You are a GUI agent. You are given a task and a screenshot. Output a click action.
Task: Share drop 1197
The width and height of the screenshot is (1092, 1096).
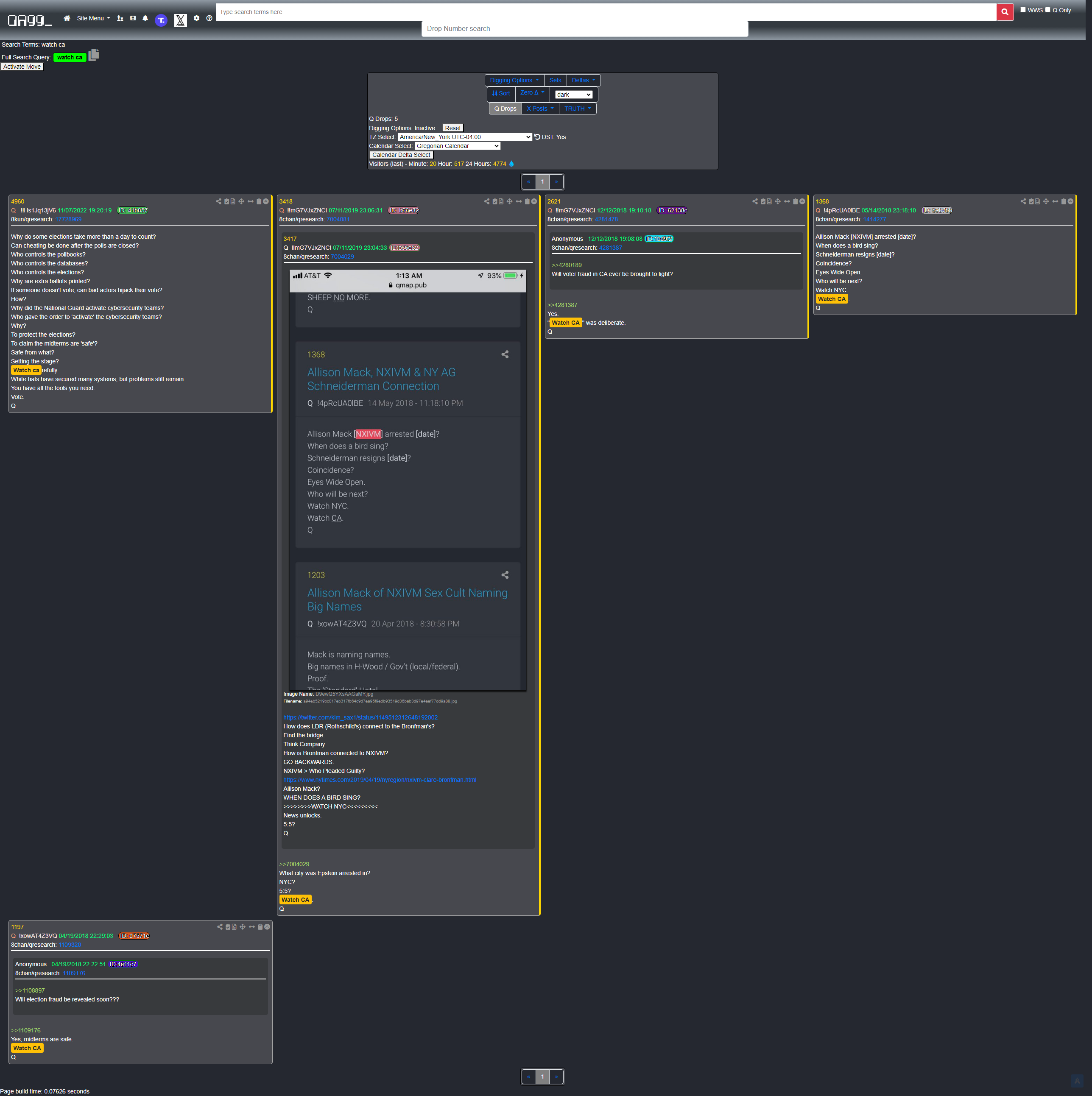[220, 927]
